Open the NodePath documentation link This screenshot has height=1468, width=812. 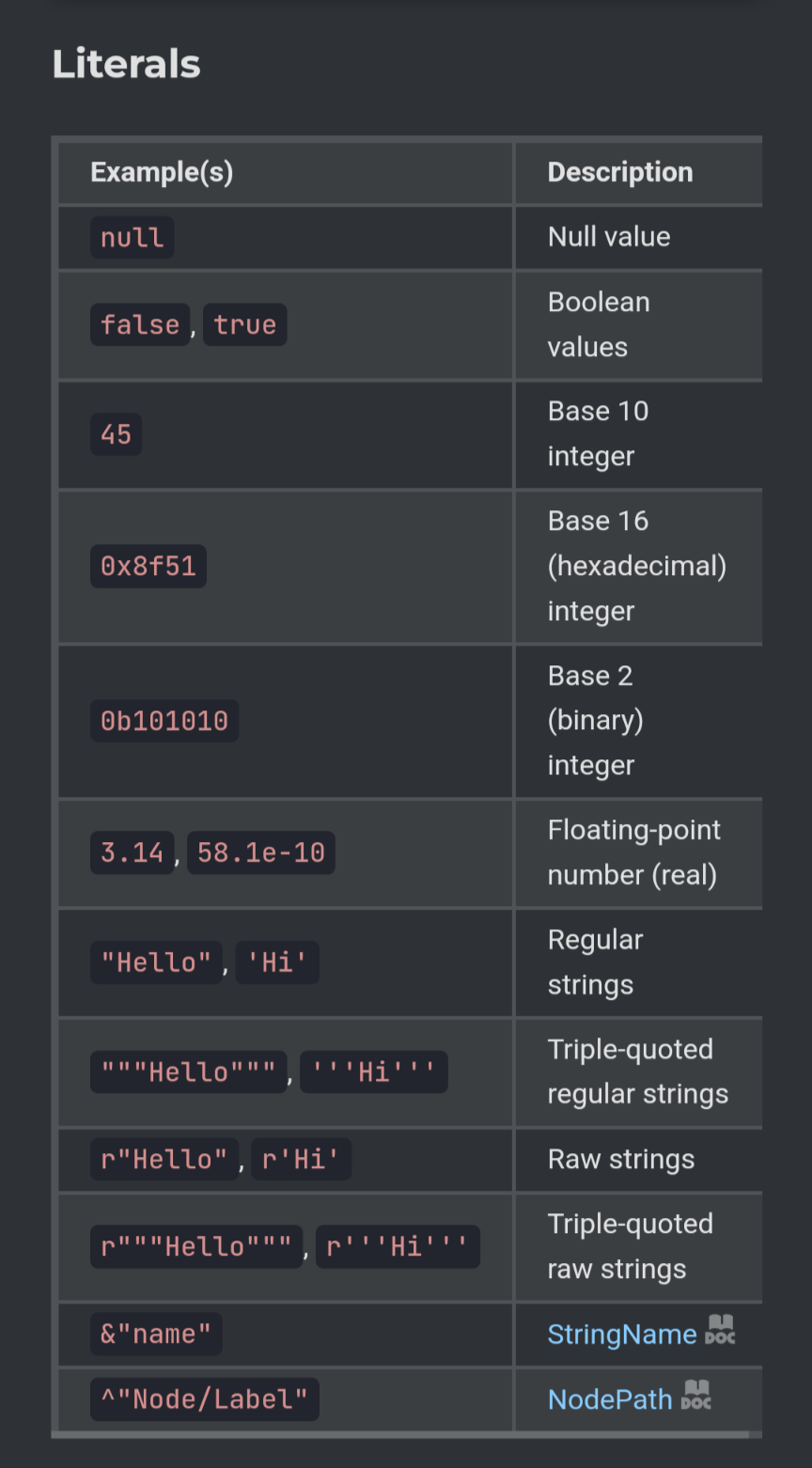coord(610,1399)
